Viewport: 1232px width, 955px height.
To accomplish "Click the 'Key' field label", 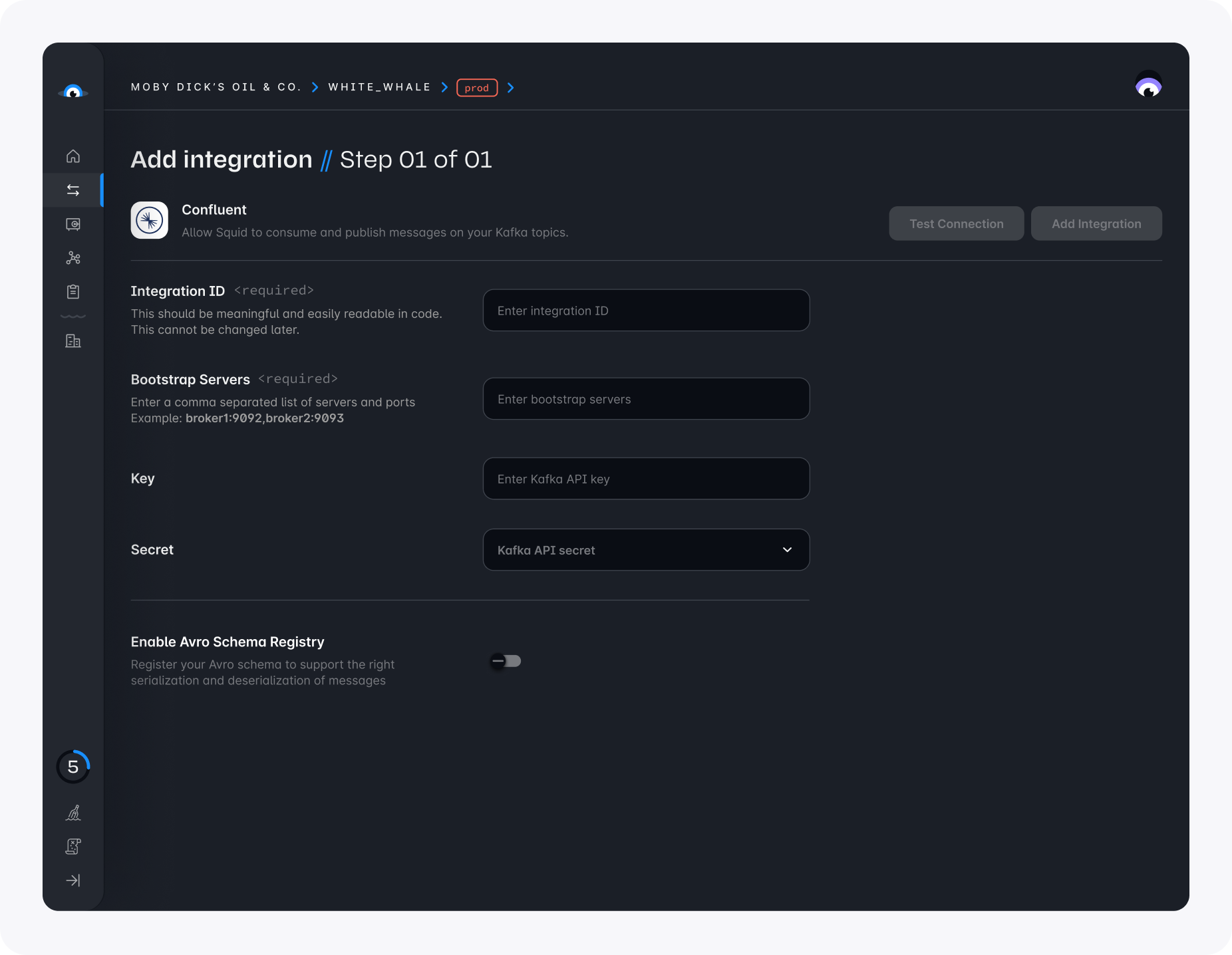I will pyautogui.click(x=143, y=479).
